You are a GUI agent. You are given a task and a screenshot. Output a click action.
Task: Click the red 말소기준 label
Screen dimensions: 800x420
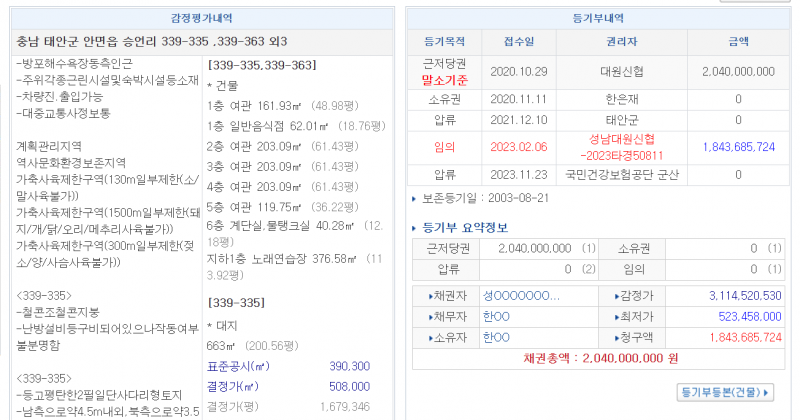coord(445,80)
